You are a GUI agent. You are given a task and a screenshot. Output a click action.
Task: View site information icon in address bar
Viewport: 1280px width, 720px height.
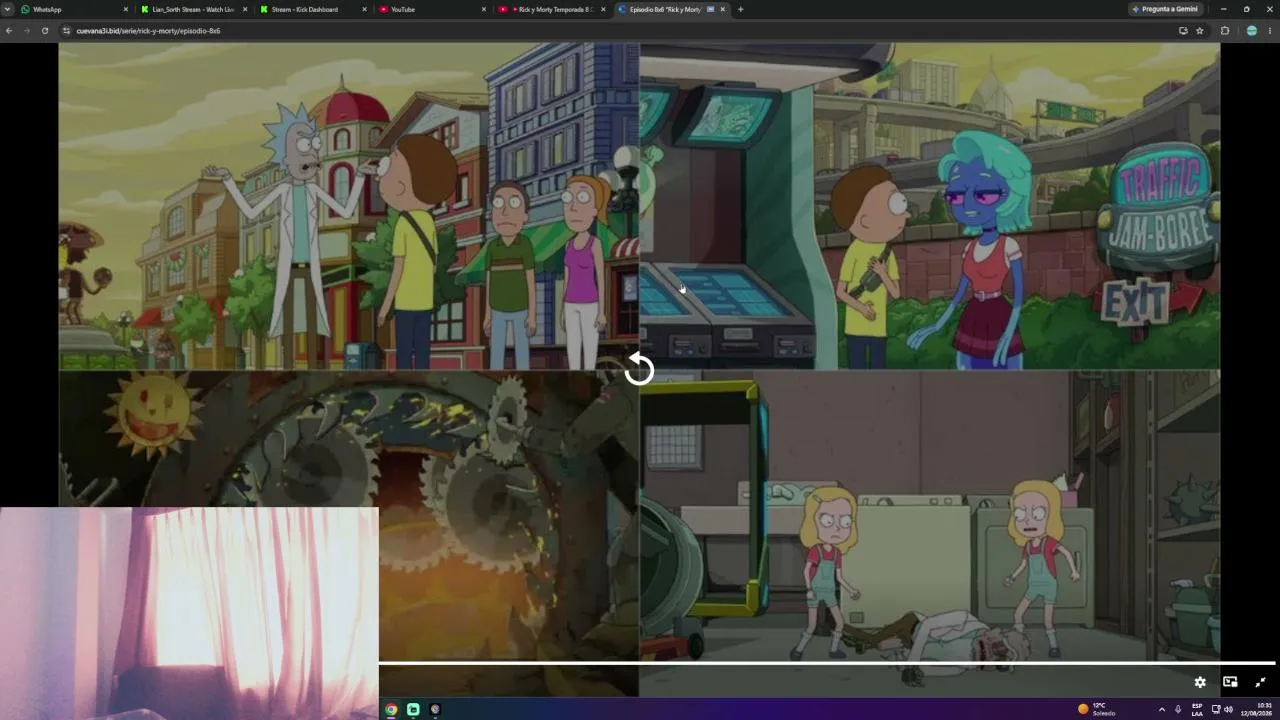point(67,31)
